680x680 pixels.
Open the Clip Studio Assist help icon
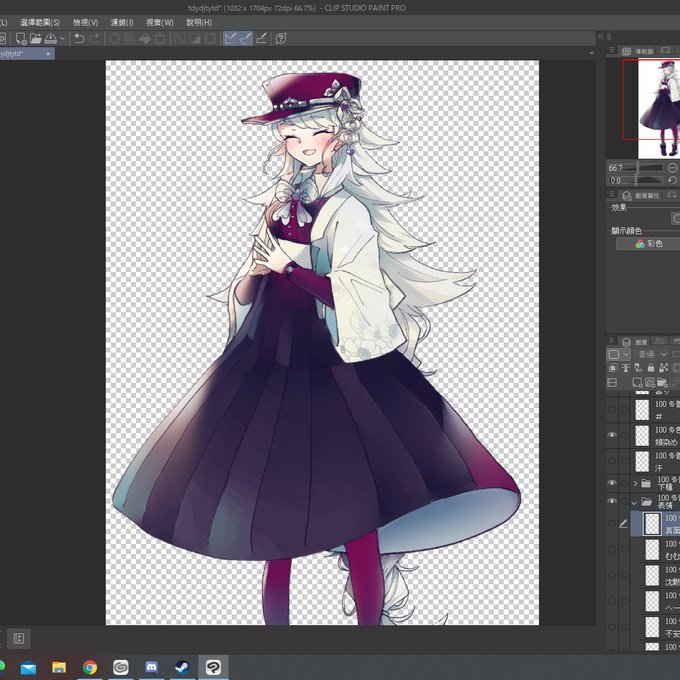point(281,39)
